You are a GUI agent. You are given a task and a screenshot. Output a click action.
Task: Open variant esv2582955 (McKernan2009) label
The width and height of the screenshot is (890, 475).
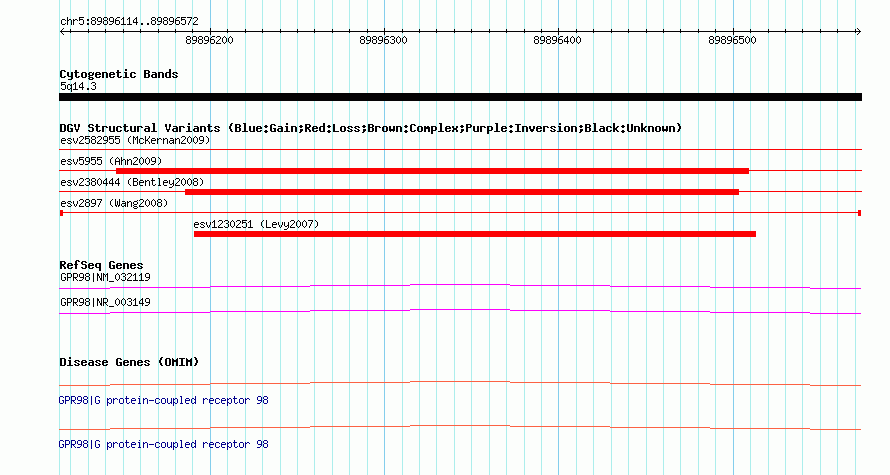tap(135, 140)
